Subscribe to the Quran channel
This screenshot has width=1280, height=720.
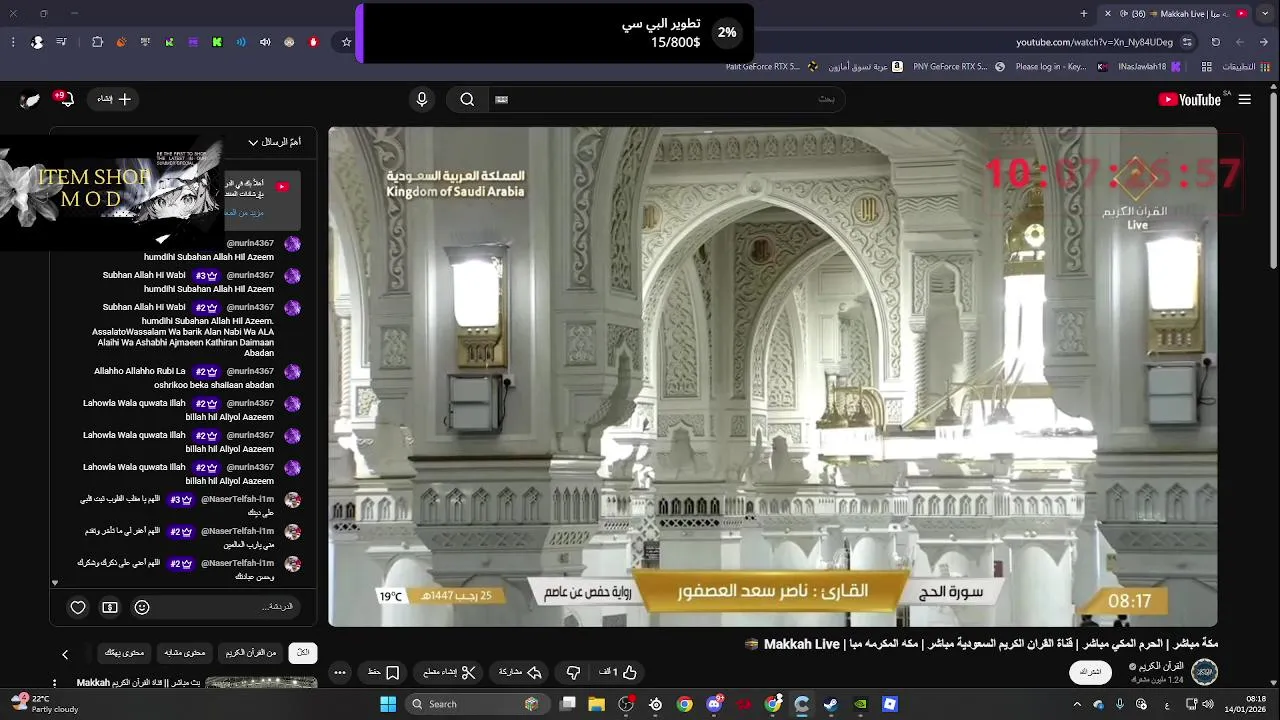(x=1090, y=672)
